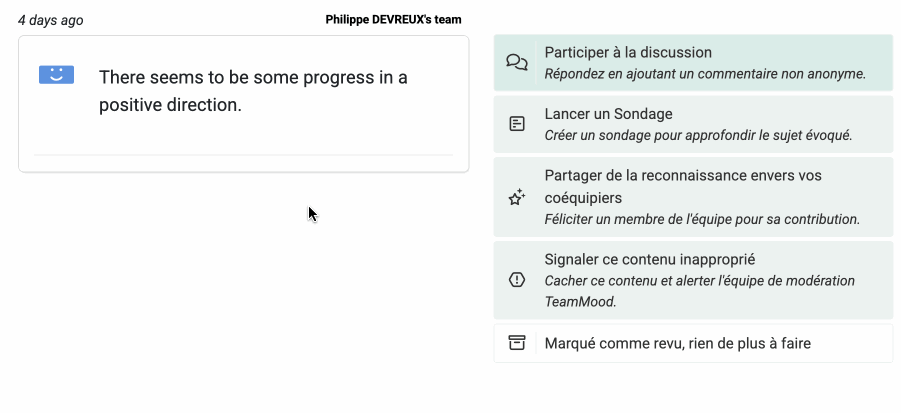Click "Féliciter un membre de l'équipe" description
The height and width of the screenshot is (413, 901).
coord(702,219)
